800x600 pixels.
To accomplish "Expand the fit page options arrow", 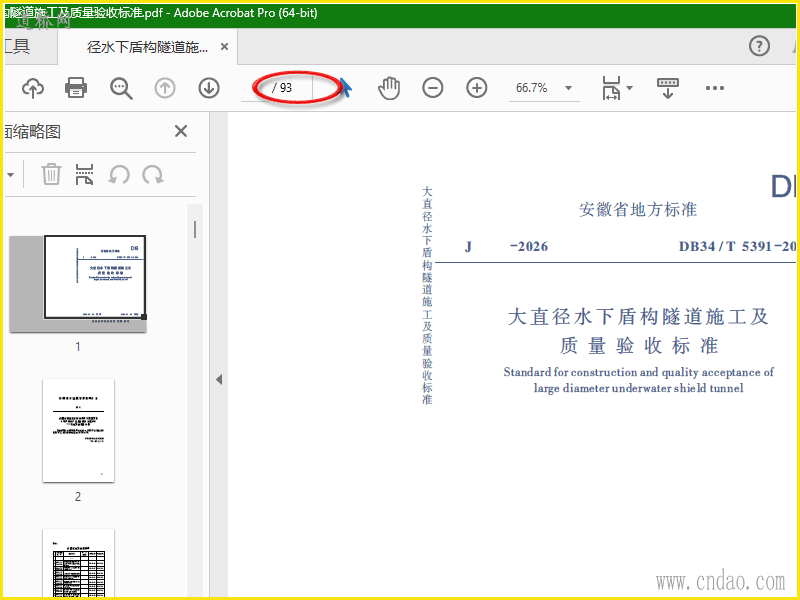I will click(x=630, y=88).
